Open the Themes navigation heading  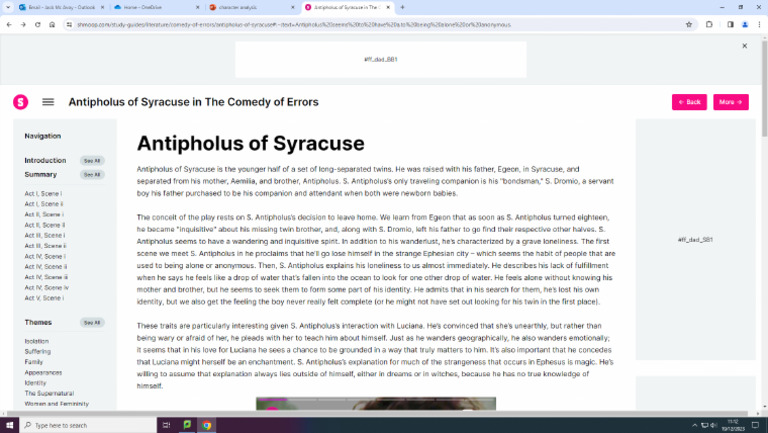pos(38,322)
